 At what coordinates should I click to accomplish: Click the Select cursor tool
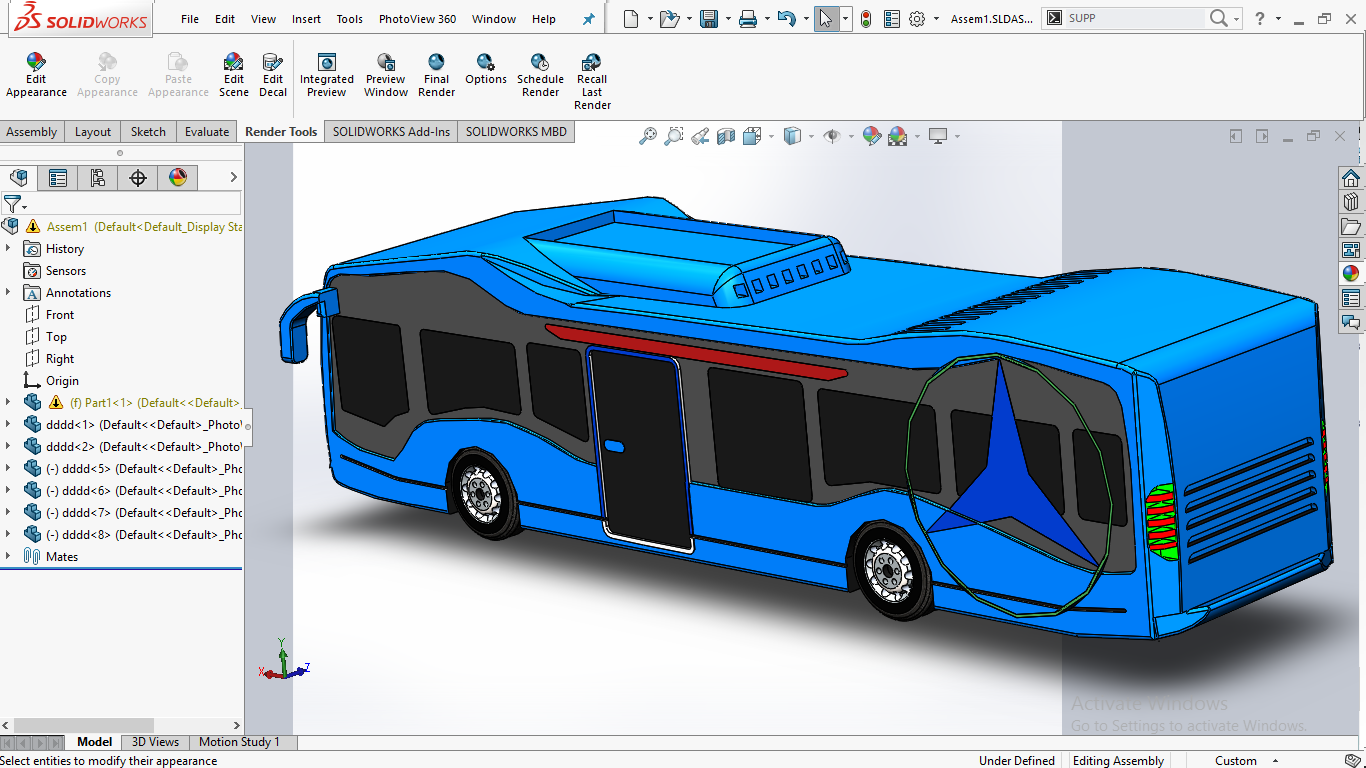[826, 18]
